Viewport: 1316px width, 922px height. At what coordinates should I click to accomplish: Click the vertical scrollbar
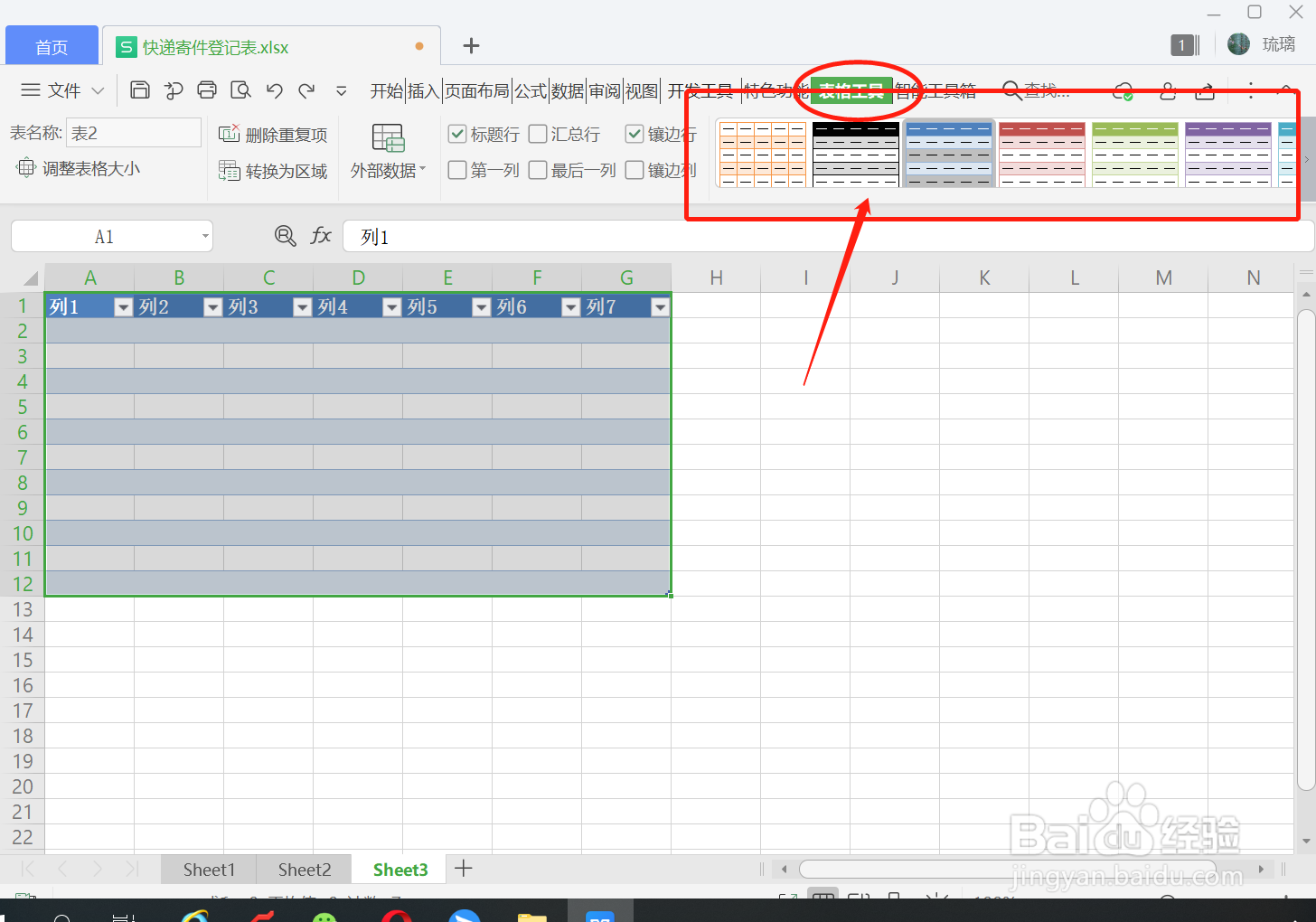1306,550
